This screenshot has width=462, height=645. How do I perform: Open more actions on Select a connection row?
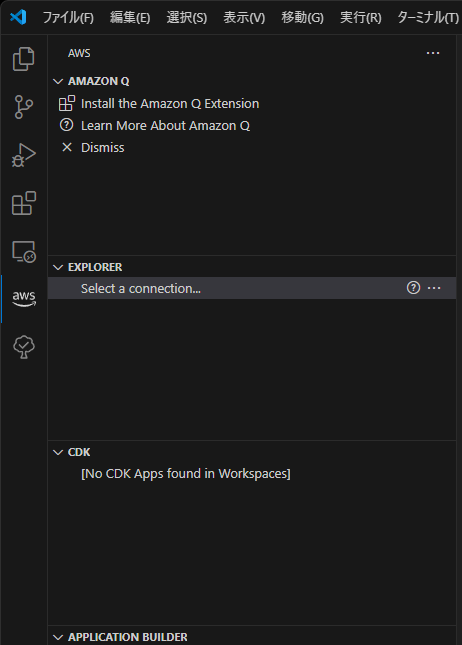pyautogui.click(x=434, y=288)
